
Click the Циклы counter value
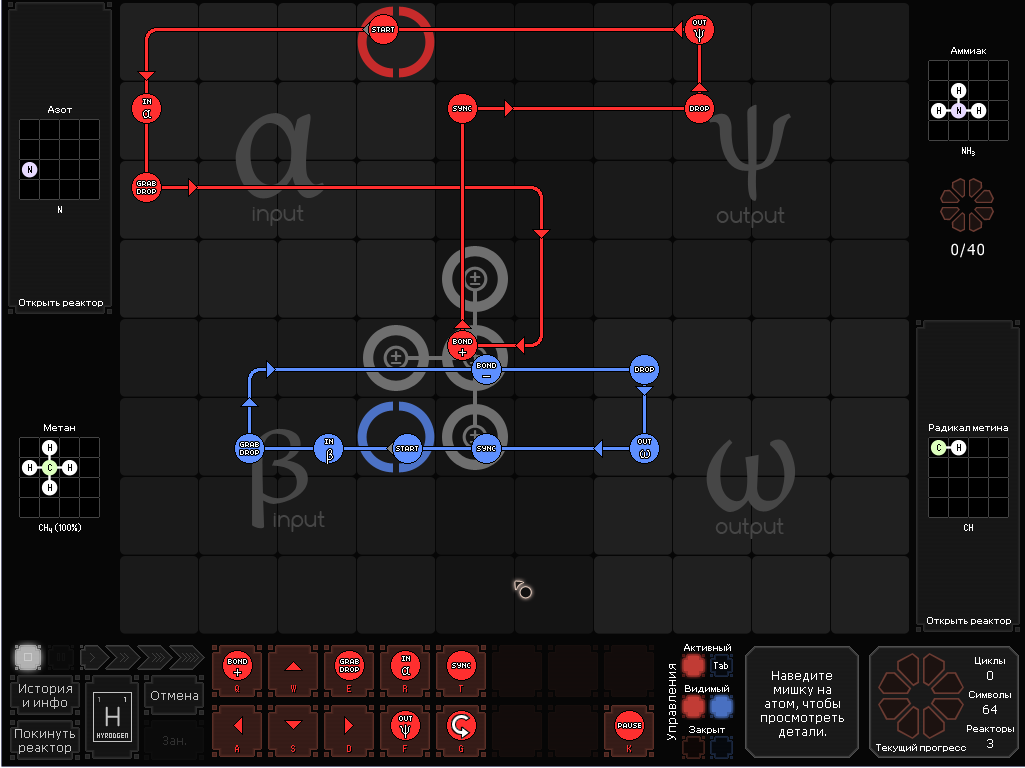point(990,676)
